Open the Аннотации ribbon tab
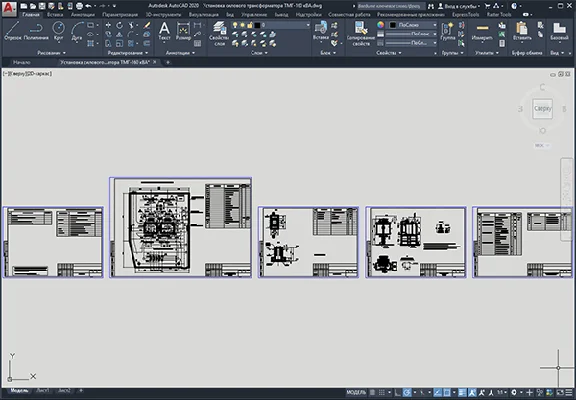 pyautogui.click(x=83, y=15)
